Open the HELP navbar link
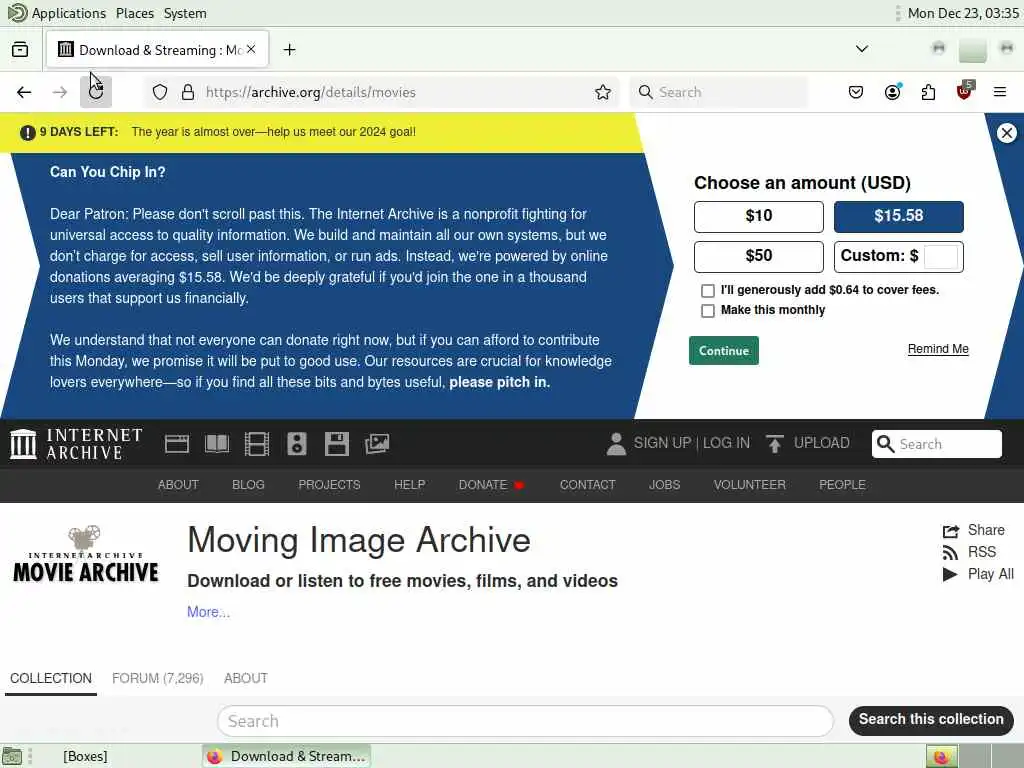This screenshot has height=768, width=1024. (409, 485)
